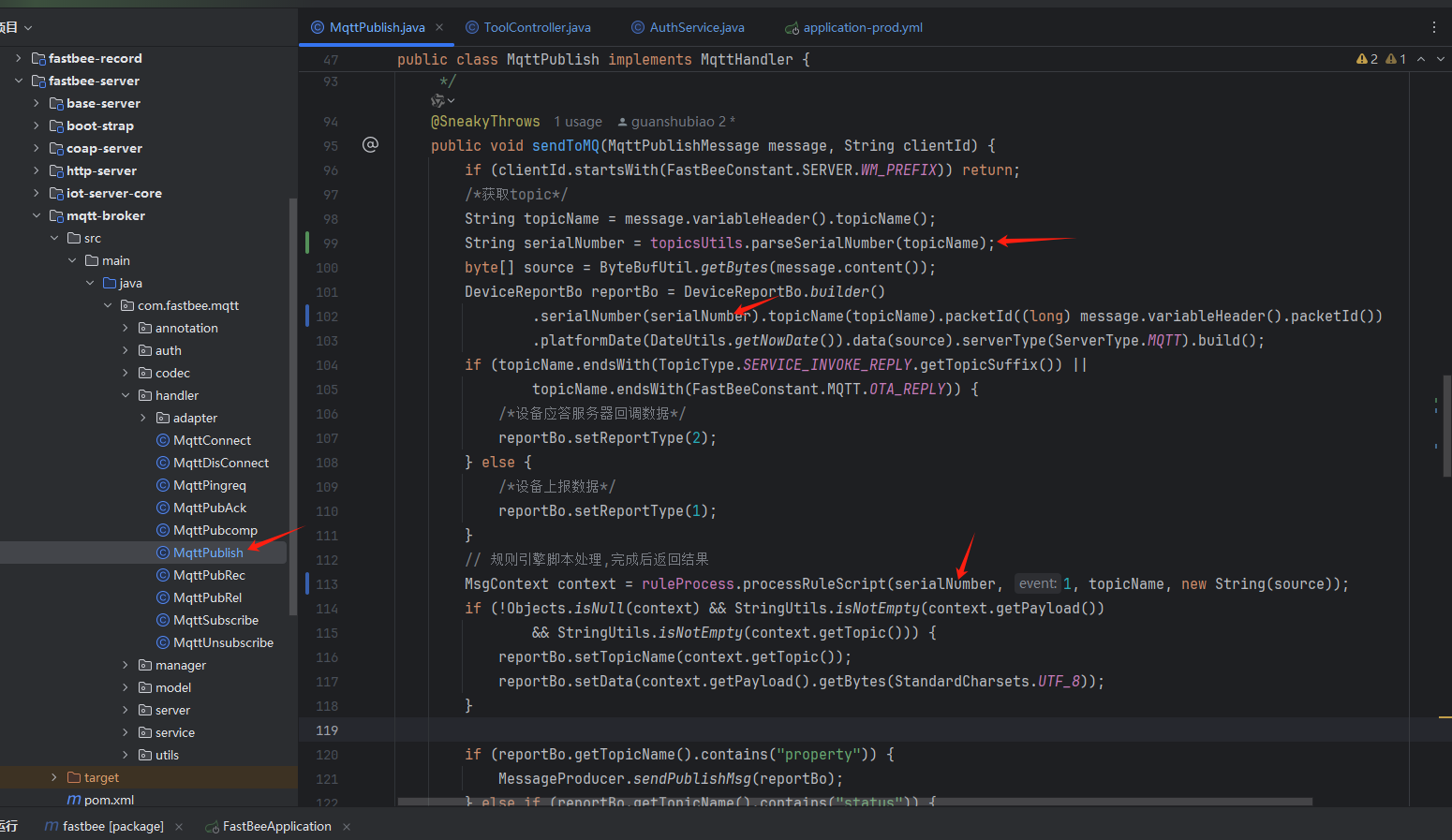Open the MqttConnect class
This screenshot has height=840, width=1452.
coord(203,440)
